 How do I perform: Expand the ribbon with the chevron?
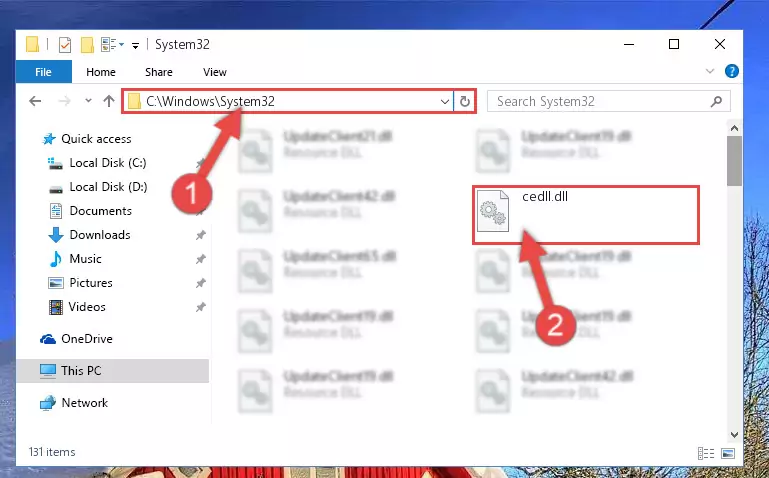710,71
